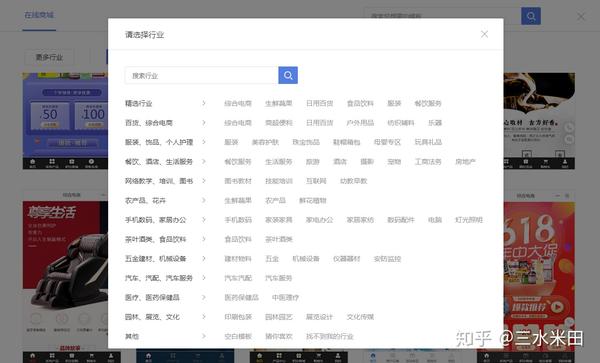Choose 户外用品 industry
600x363 pixels.
(360, 123)
